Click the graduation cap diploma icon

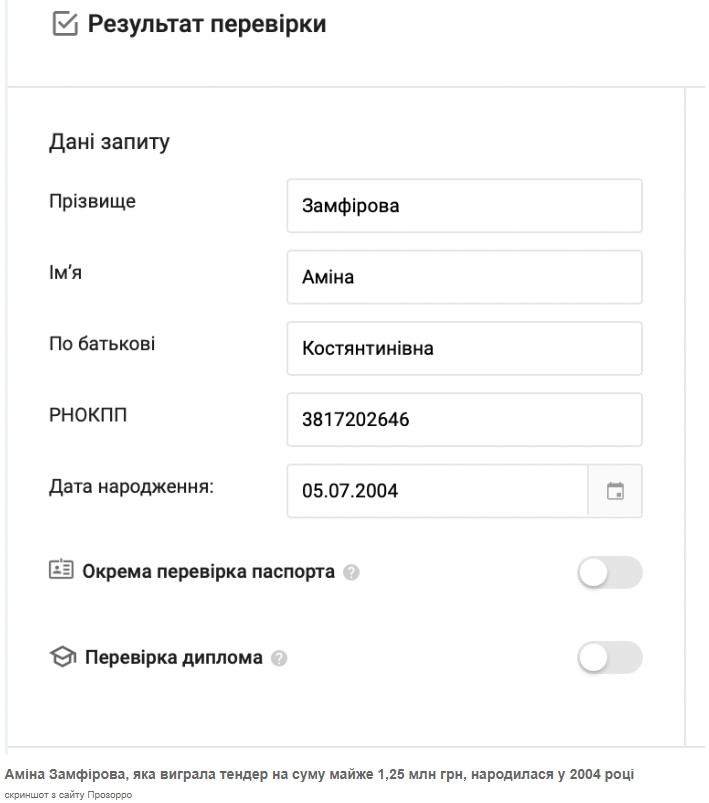(x=62, y=657)
